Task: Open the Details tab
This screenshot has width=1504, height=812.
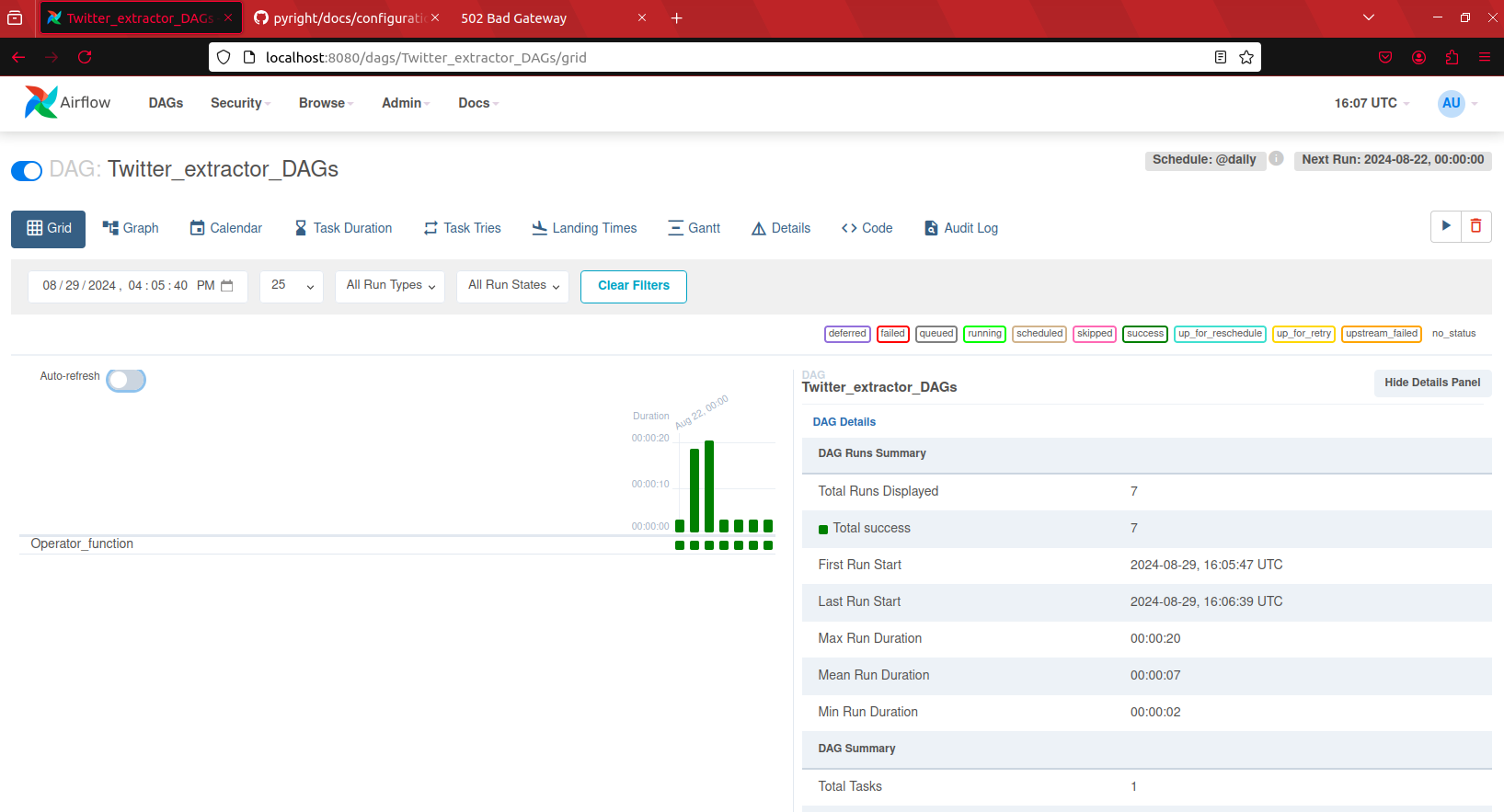Action: (781, 228)
